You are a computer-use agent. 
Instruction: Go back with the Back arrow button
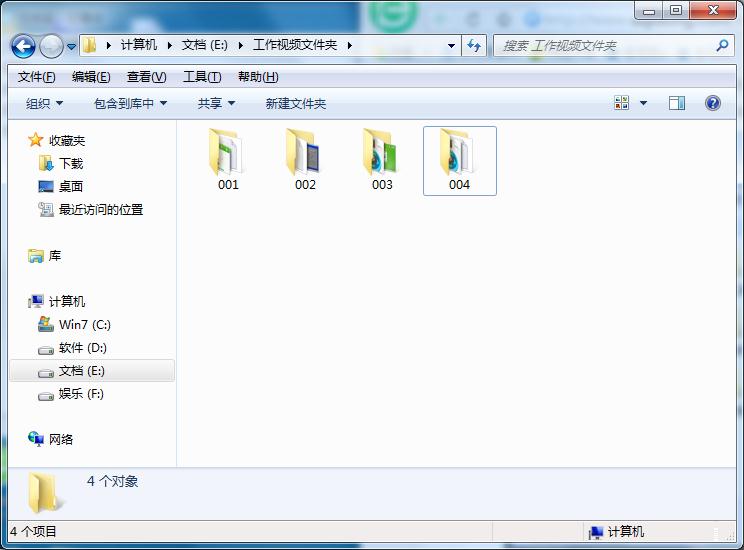click(x=23, y=47)
